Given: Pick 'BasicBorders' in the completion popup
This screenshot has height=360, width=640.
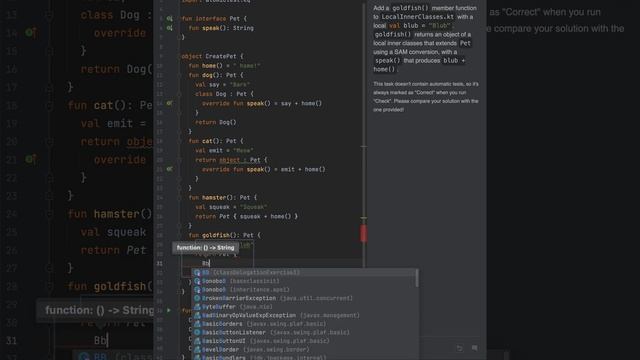Looking at the screenshot, I should pyautogui.click(x=304, y=324).
